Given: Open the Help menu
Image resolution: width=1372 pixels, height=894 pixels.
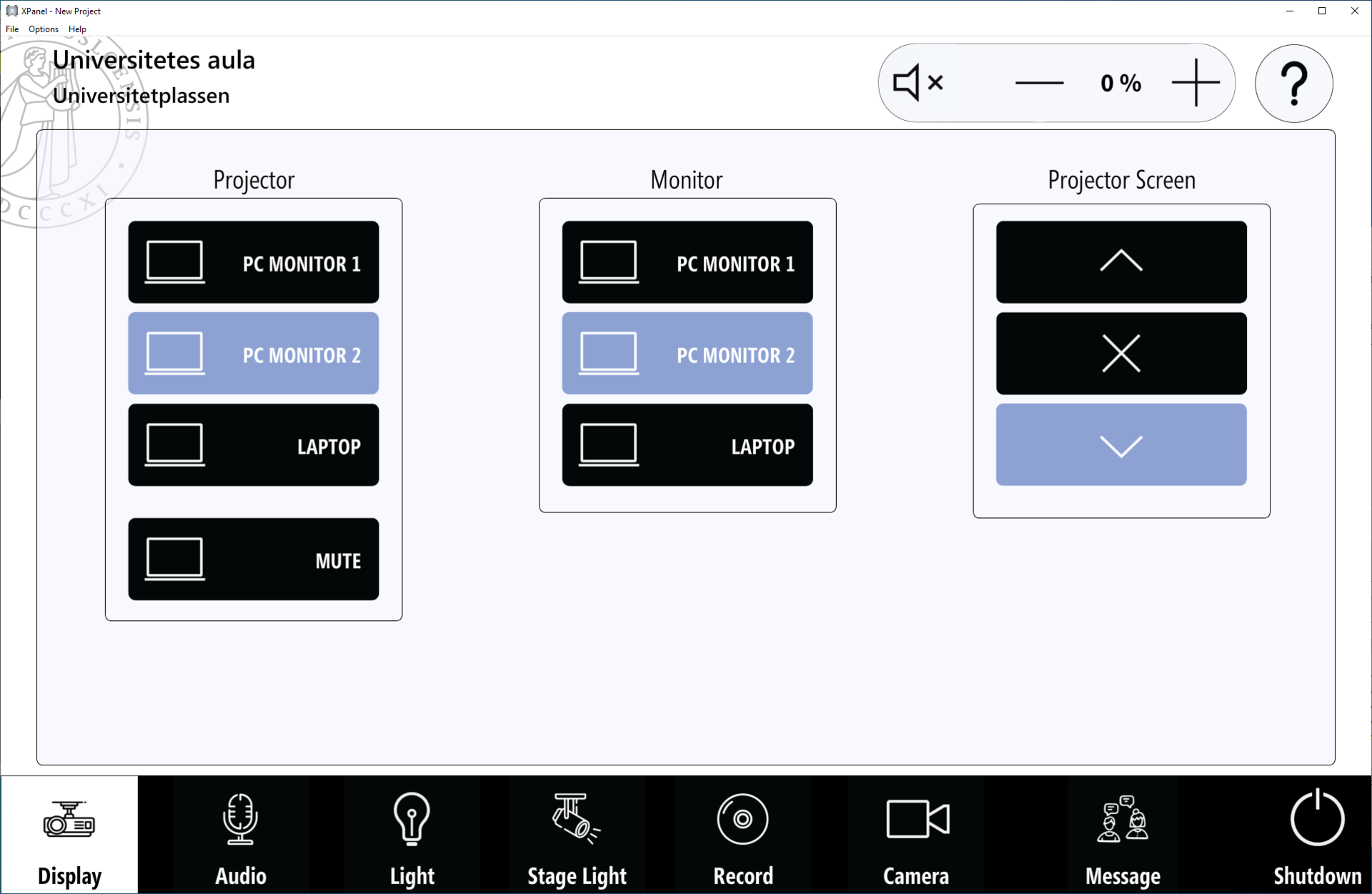Looking at the screenshot, I should 77,29.
